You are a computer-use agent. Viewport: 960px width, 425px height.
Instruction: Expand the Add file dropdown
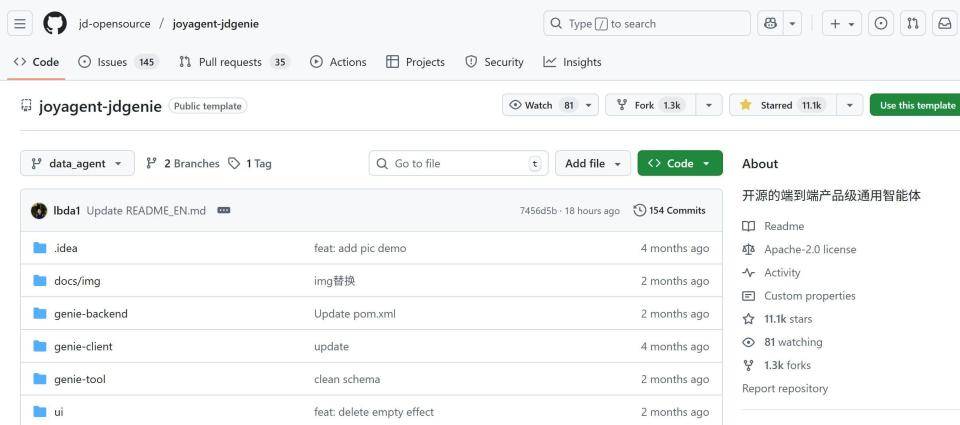(x=593, y=163)
